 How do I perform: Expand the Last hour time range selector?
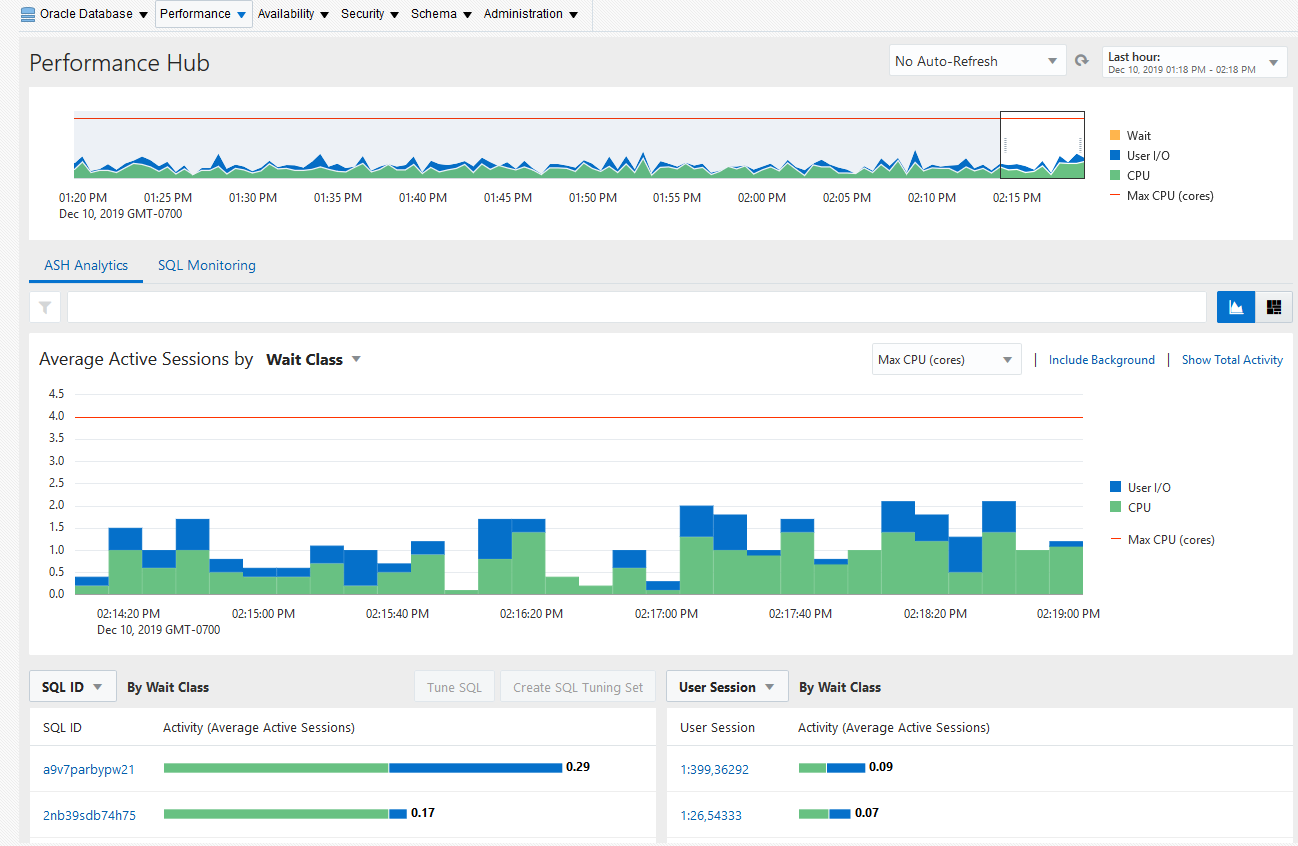click(x=1194, y=62)
